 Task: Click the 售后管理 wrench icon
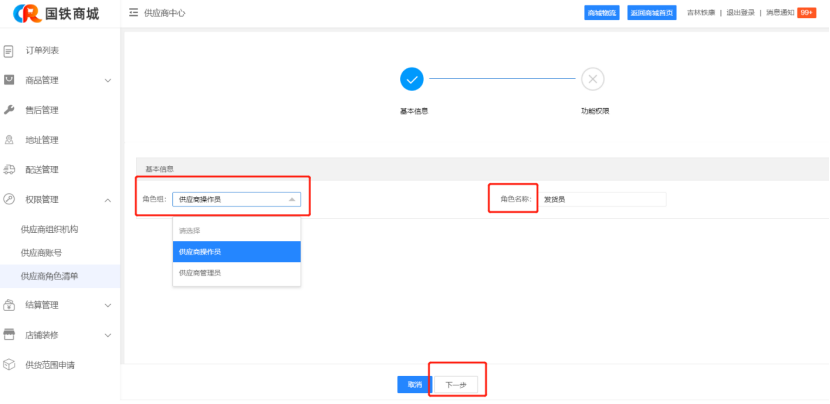click(9, 110)
